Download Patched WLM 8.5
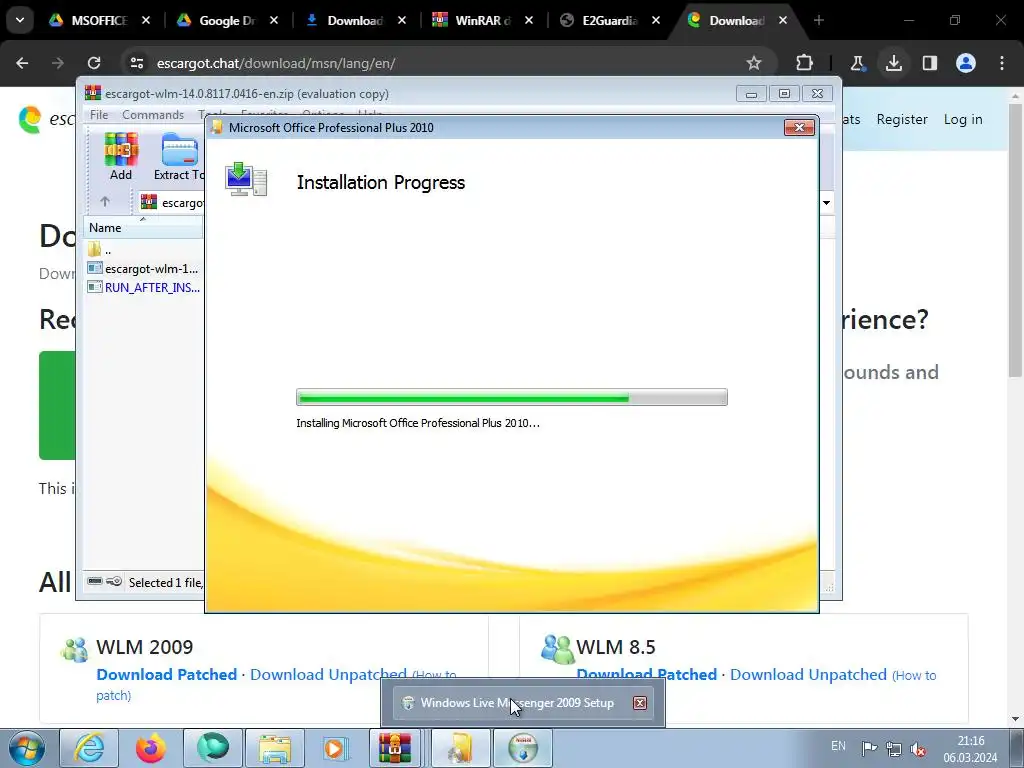The image size is (1024, 768). 647,675
